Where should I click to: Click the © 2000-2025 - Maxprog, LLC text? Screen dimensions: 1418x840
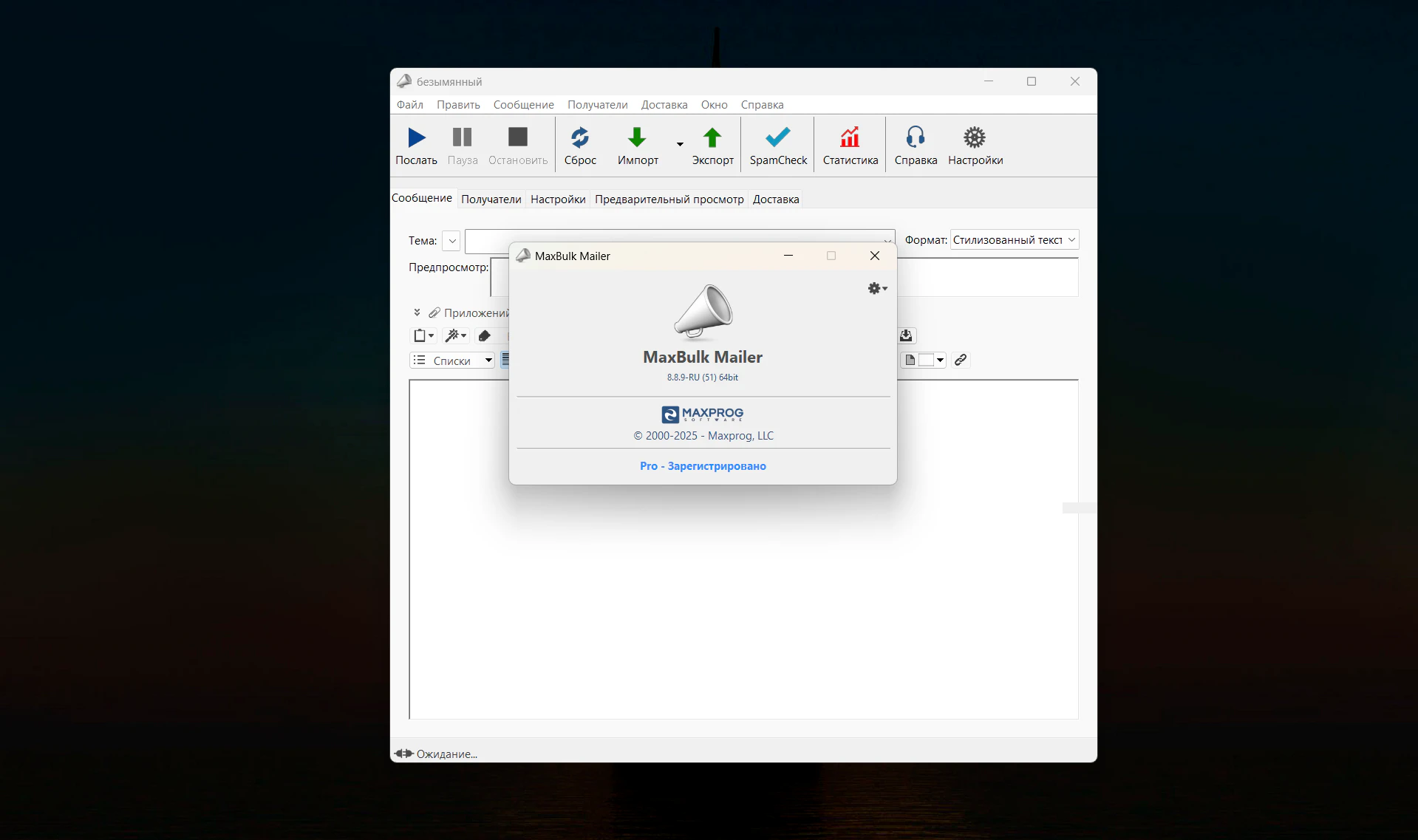[x=703, y=436]
